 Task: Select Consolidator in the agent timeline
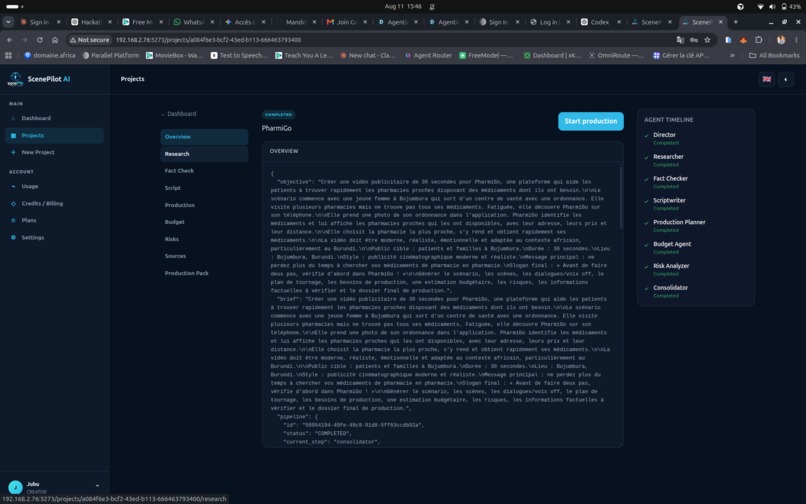pyautogui.click(x=670, y=288)
